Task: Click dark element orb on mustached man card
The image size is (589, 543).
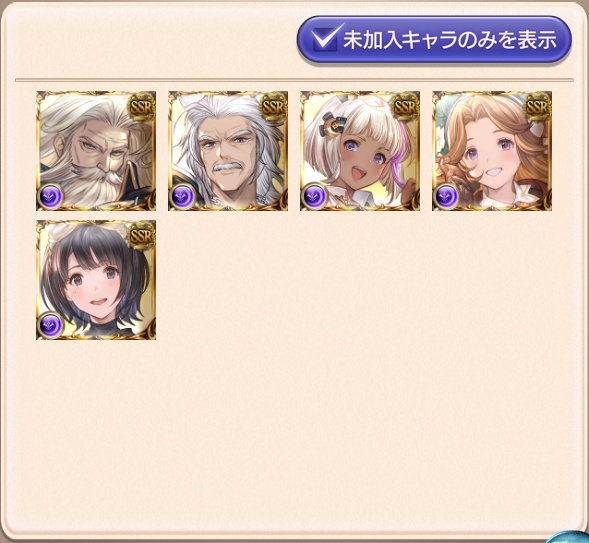Action: (183, 196)
